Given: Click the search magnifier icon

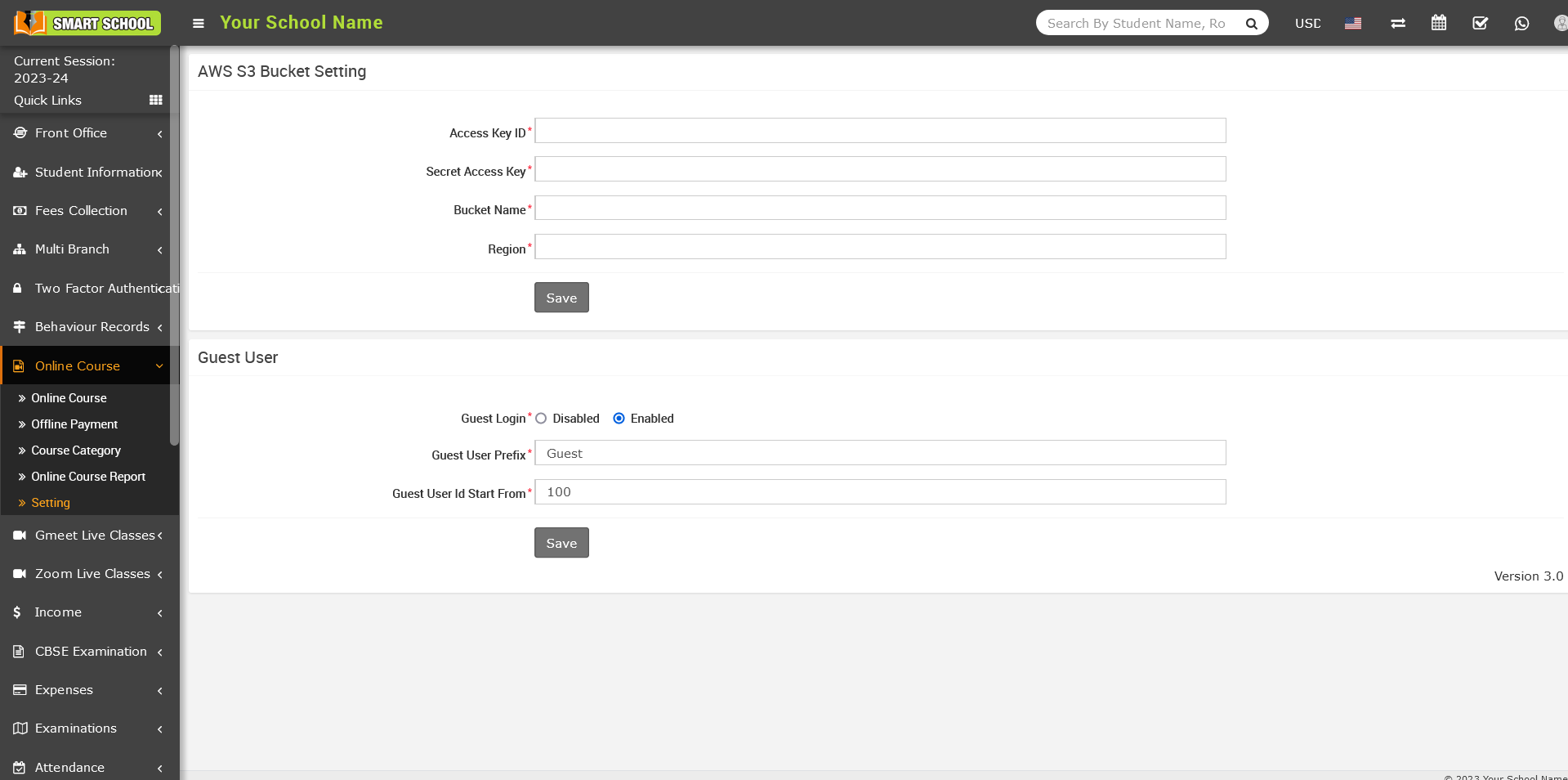Looking at the screenshot, I should (1251, 24).
